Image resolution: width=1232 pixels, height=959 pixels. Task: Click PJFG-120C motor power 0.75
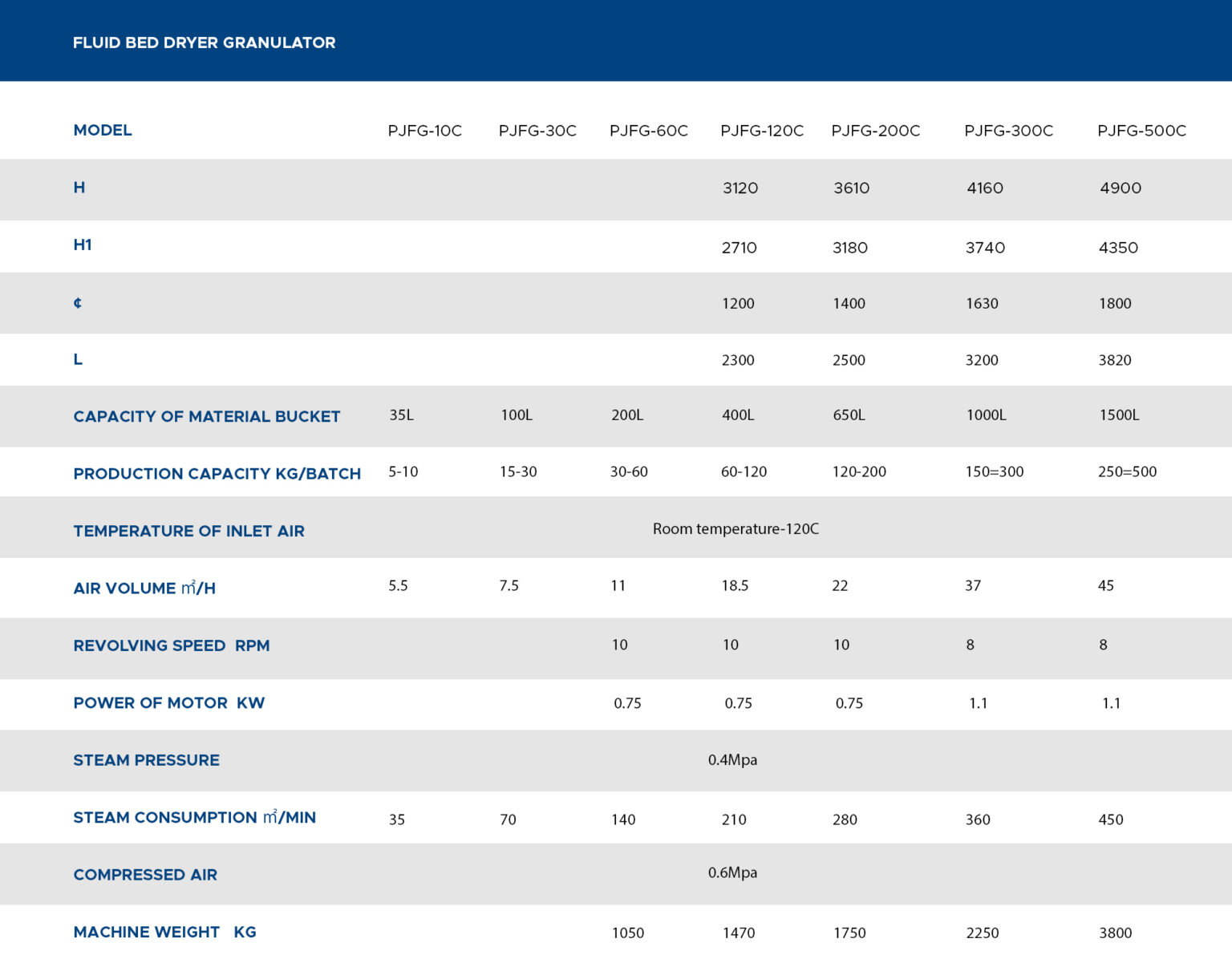coord(739,703)
